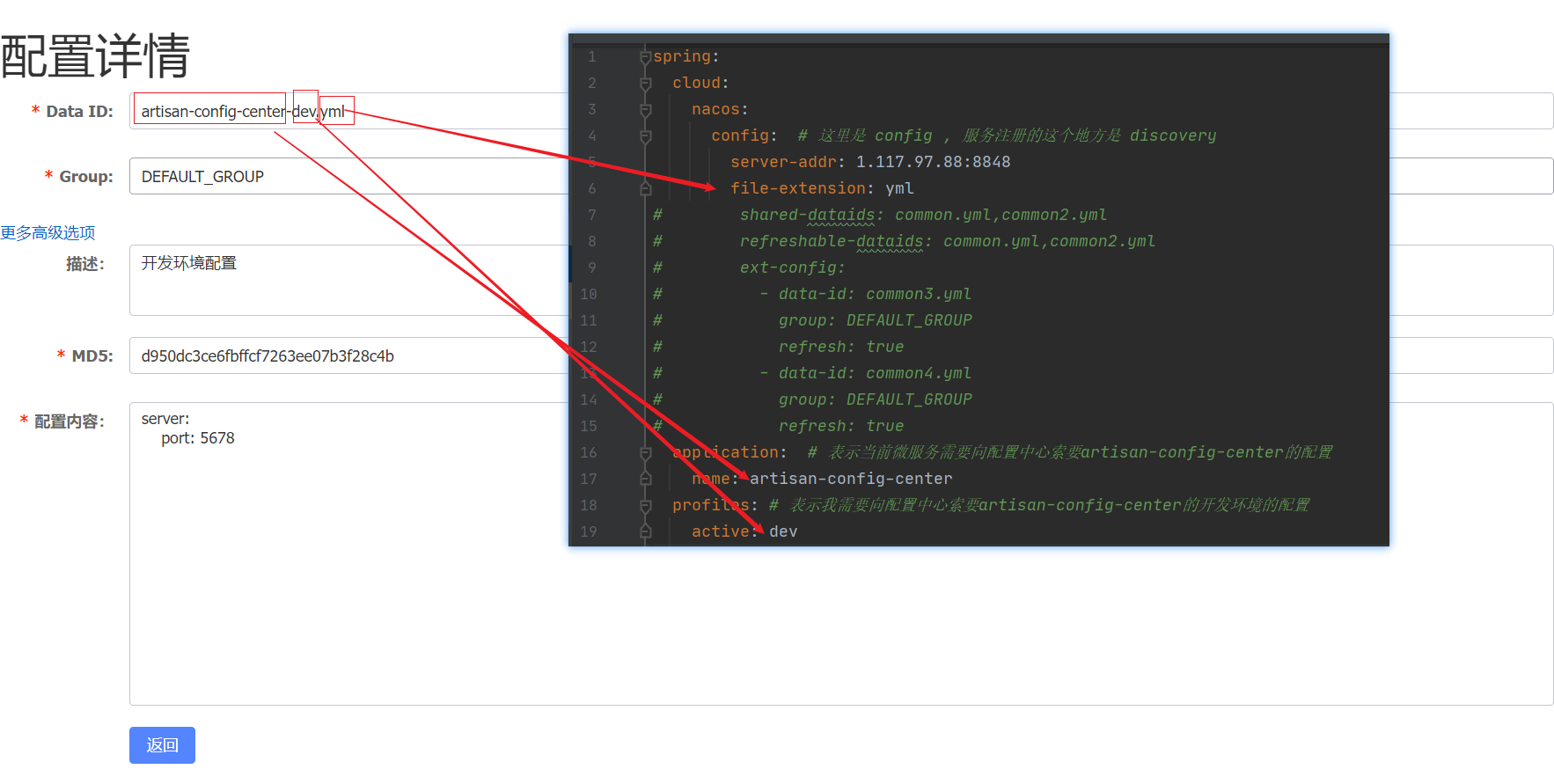
Task: Collapse the cloud fold marker on line 2
Action: [x=645, y=83]
